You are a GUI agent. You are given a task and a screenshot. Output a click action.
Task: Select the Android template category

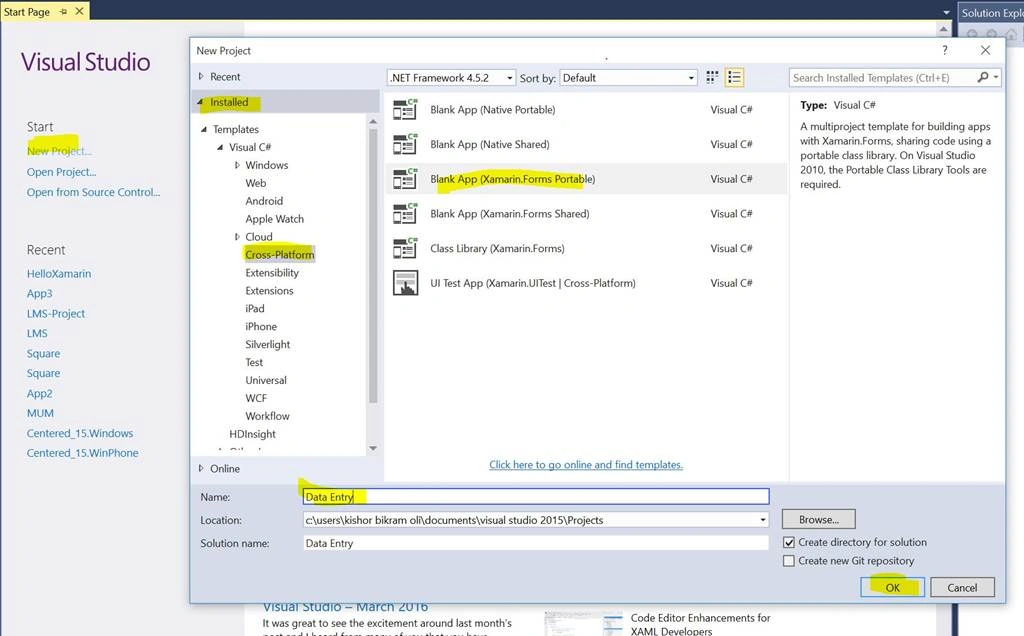[264, 201]
